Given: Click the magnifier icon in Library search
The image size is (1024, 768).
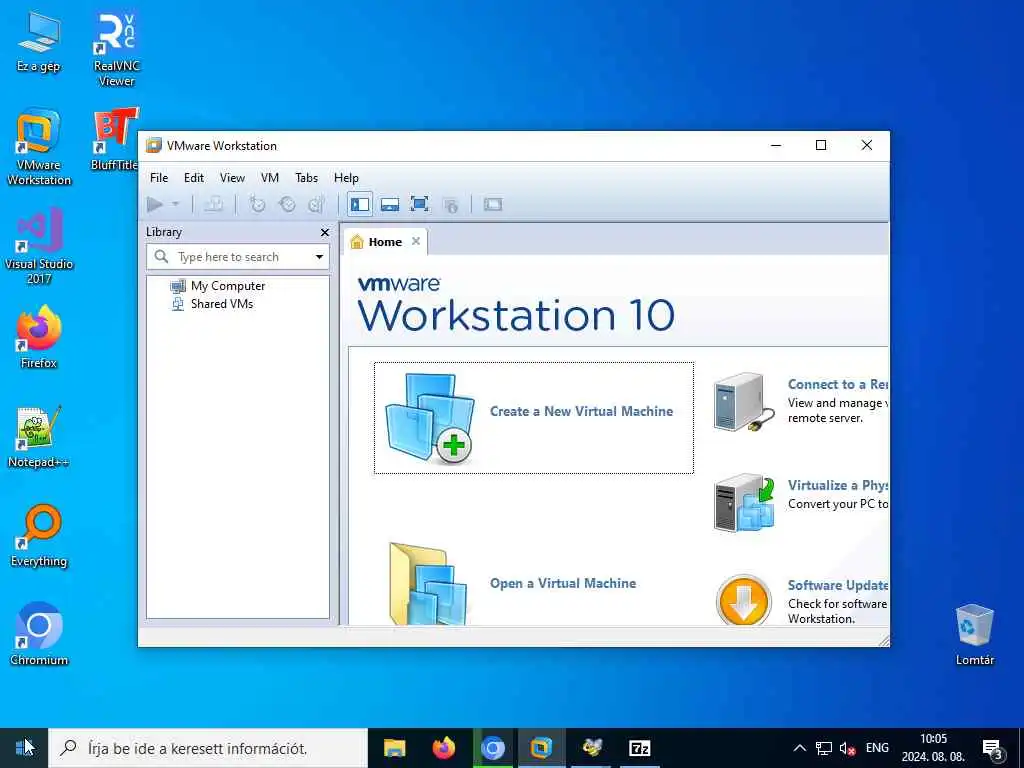Looking at the screenshot, I should coord(161,257).
